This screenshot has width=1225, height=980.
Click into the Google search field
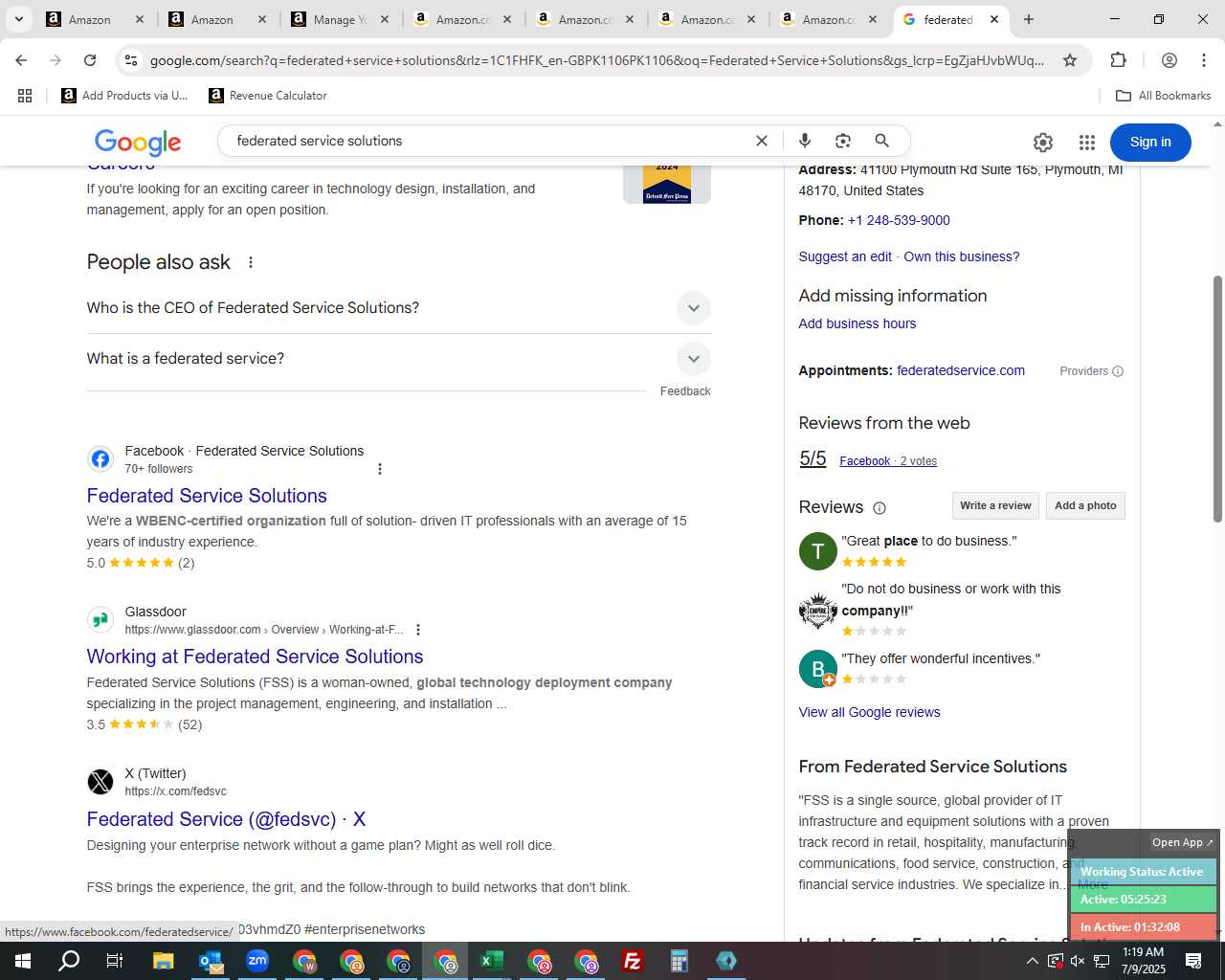[488, 141]
